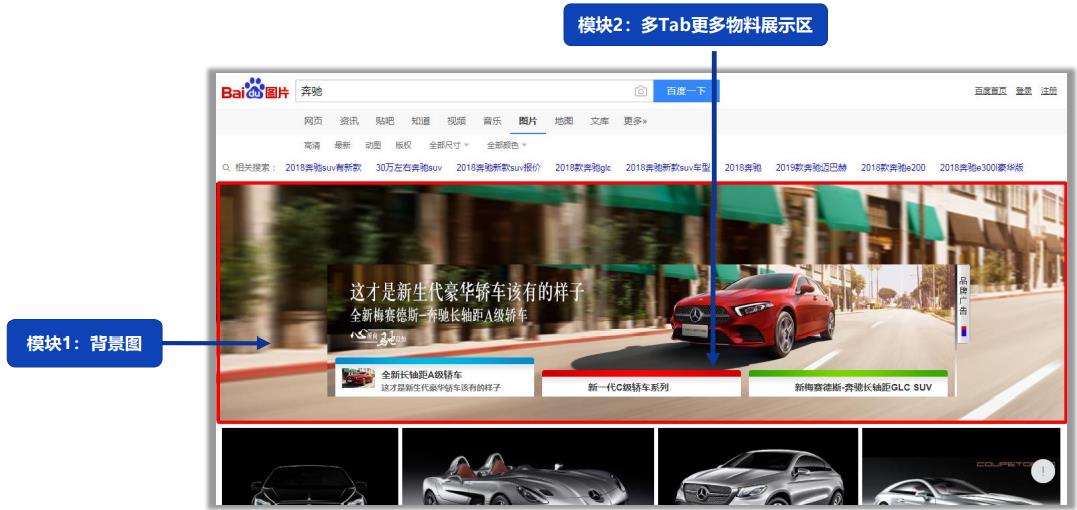Filter results by 动图
This screenshot has width=1077, height=510.
tap(373, 145)
